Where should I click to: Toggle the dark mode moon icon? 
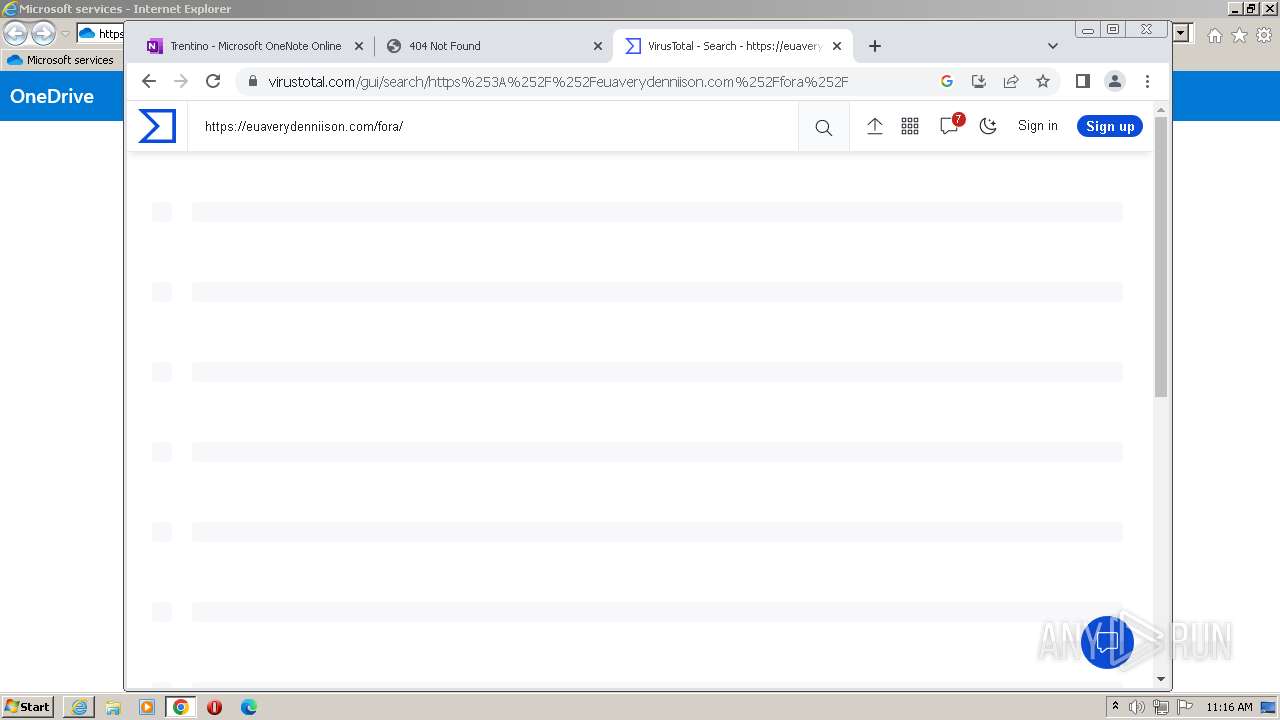988,126
